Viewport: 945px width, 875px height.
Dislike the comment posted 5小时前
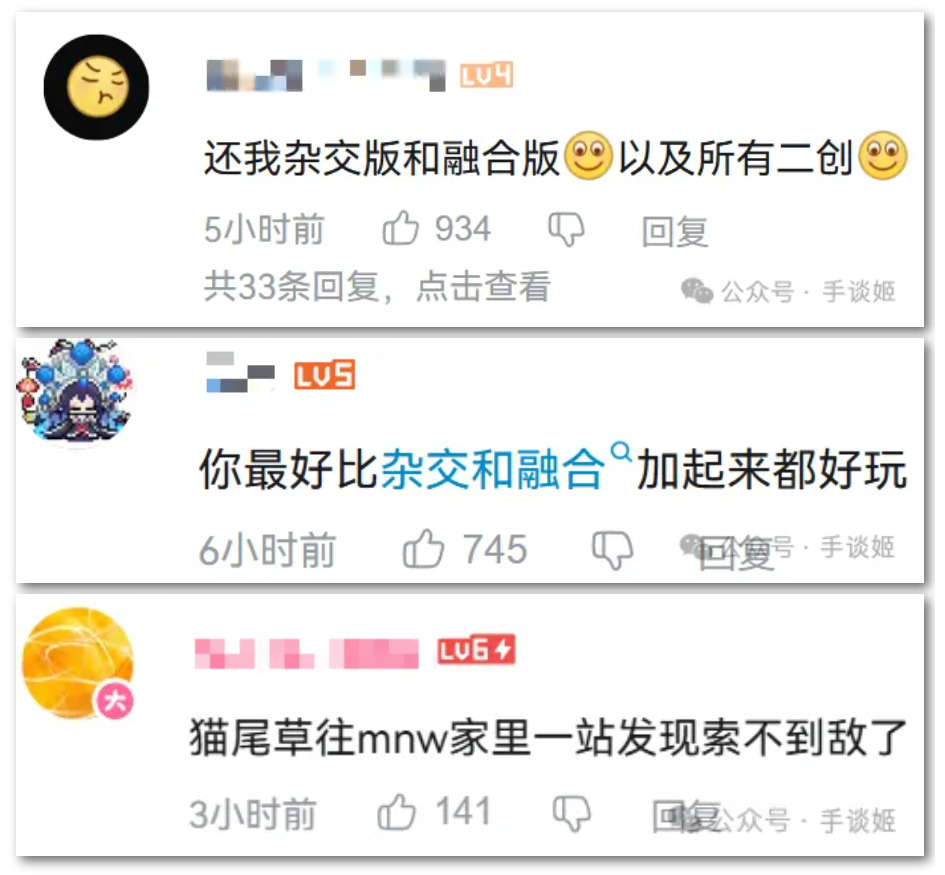pyautogui.click(x=566, y=230)
